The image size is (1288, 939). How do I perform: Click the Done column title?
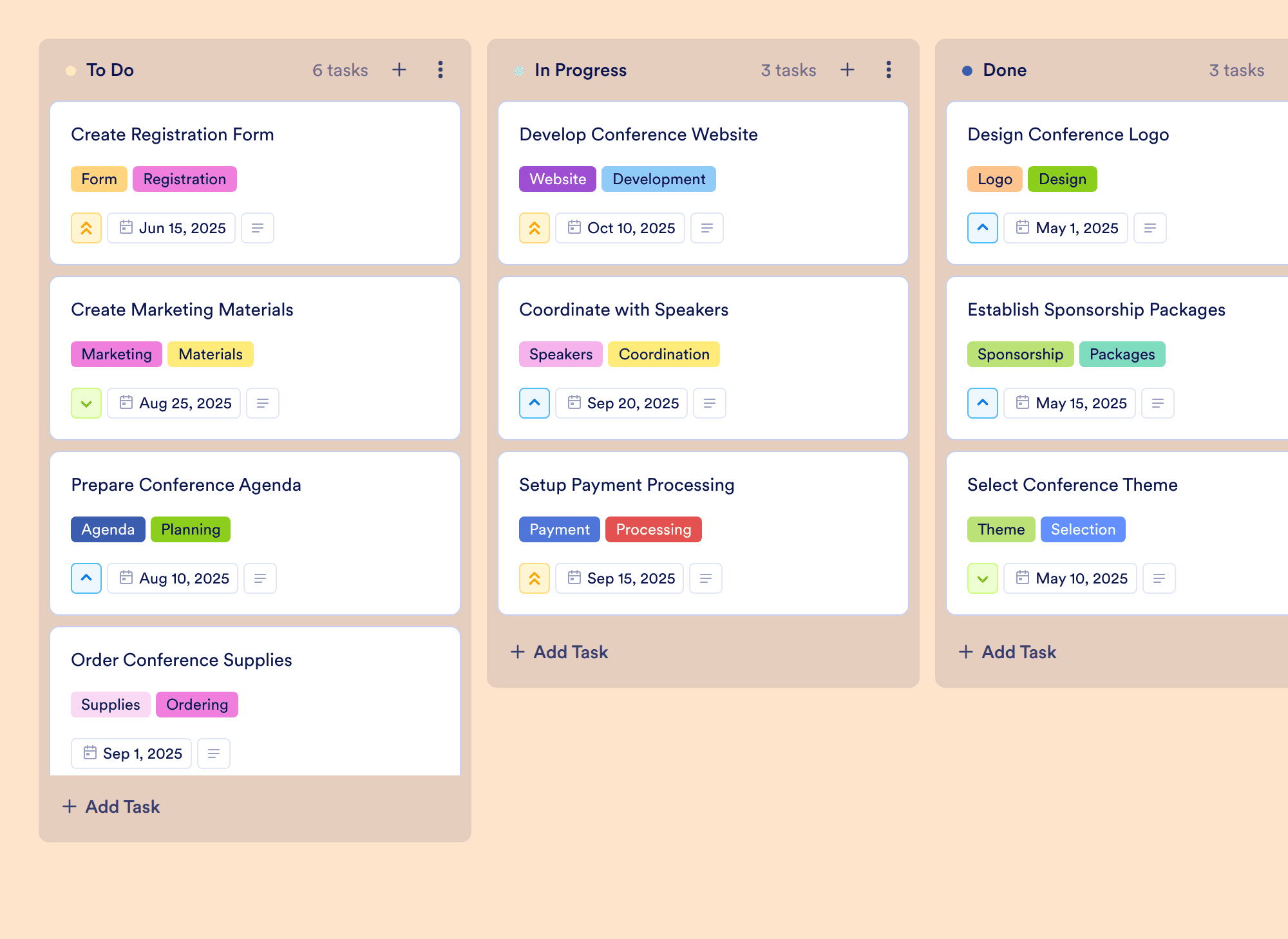click(x=1005, y=70)
